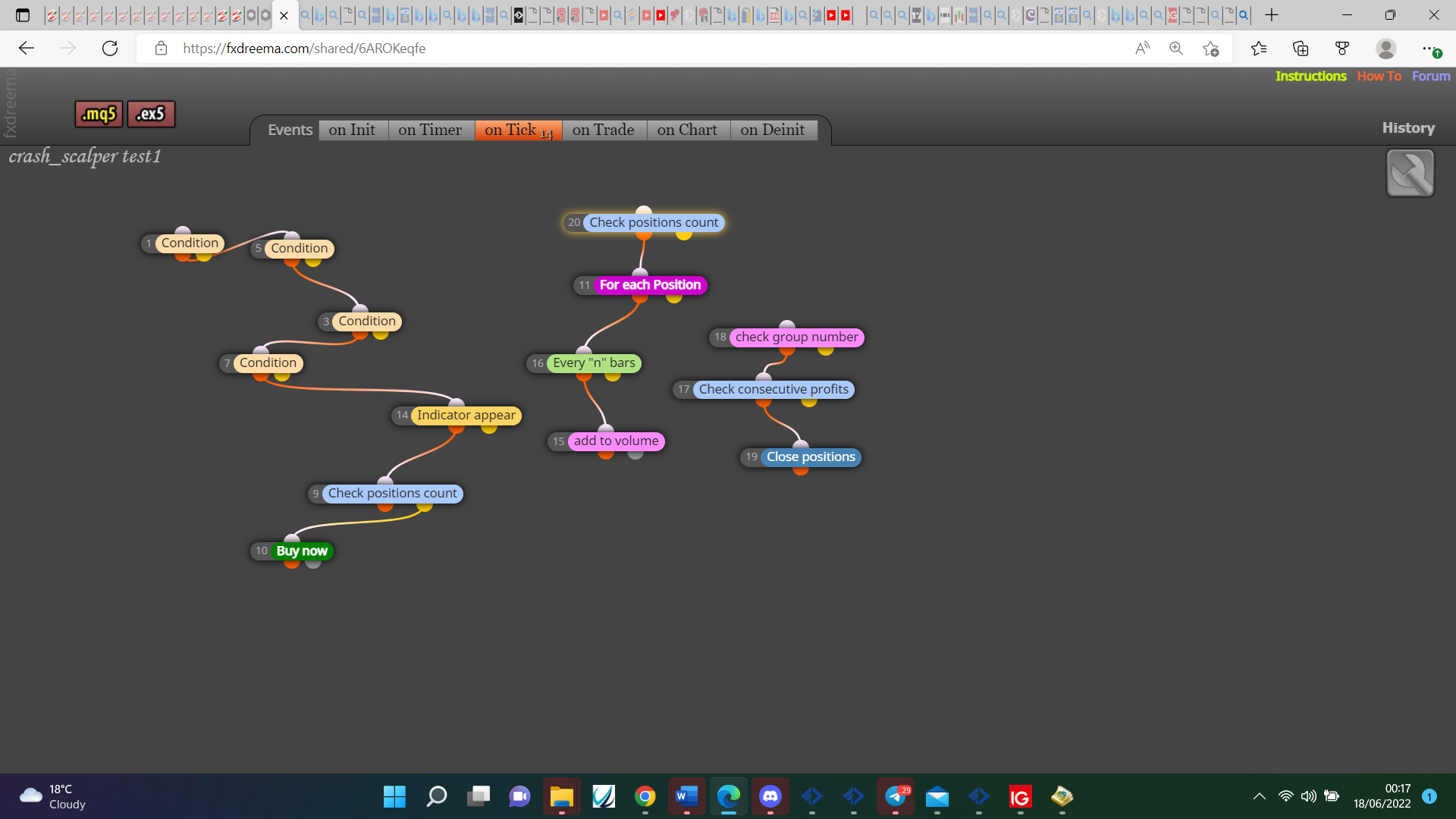The image size is (1456, 819).
Task: Open the Forum link
Action: click(1431, 76)
